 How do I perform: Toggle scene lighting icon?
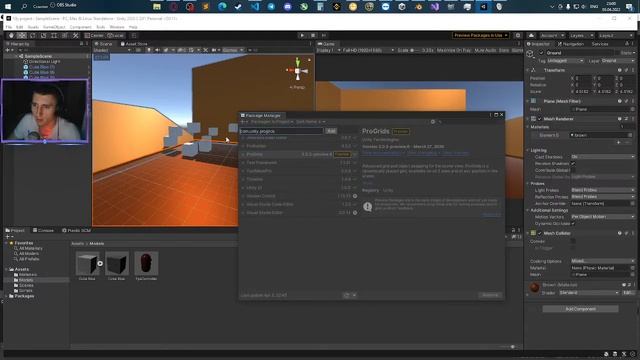tap(149, 50)
